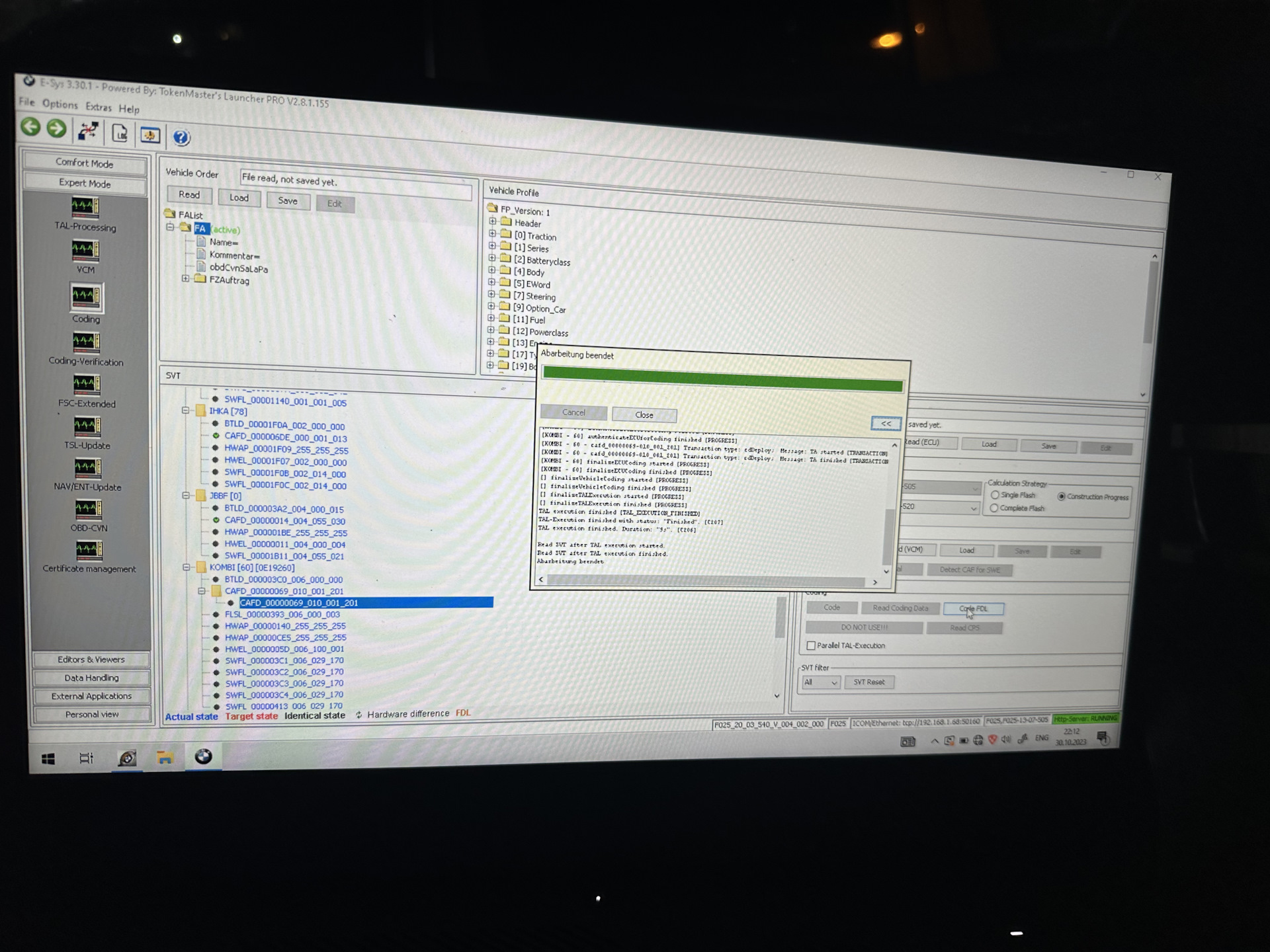Collapse the KOMBI [60] tree node
1270x952 pixels.
click(x=187, y=567)
